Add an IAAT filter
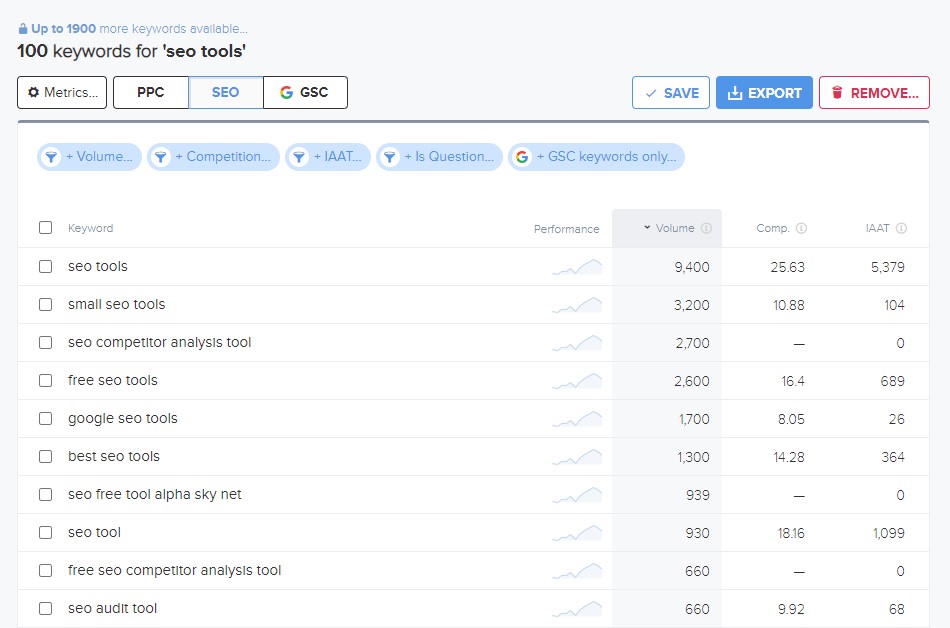The height and width of the screenshot is (628, 950). point(328,157)
